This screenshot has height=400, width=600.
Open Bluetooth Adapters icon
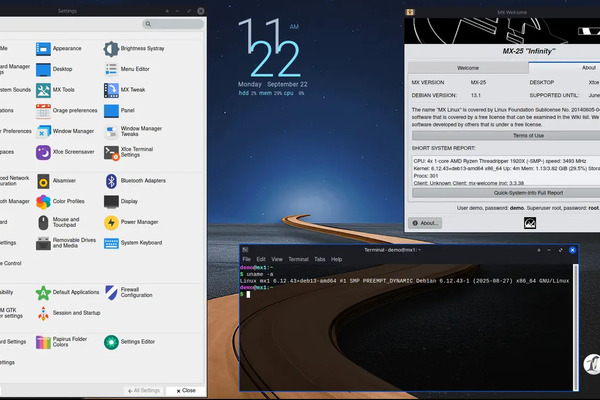pyautogui.click(x=111, y=181)
